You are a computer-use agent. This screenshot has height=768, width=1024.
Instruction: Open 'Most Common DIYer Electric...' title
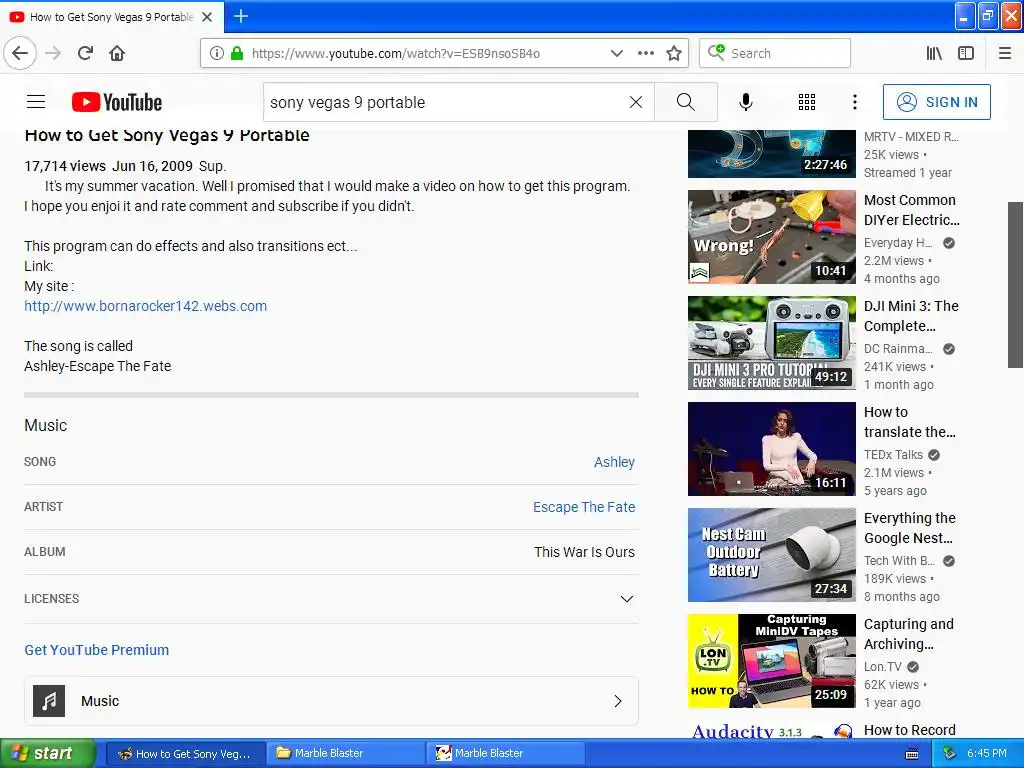tap(912, 210)
